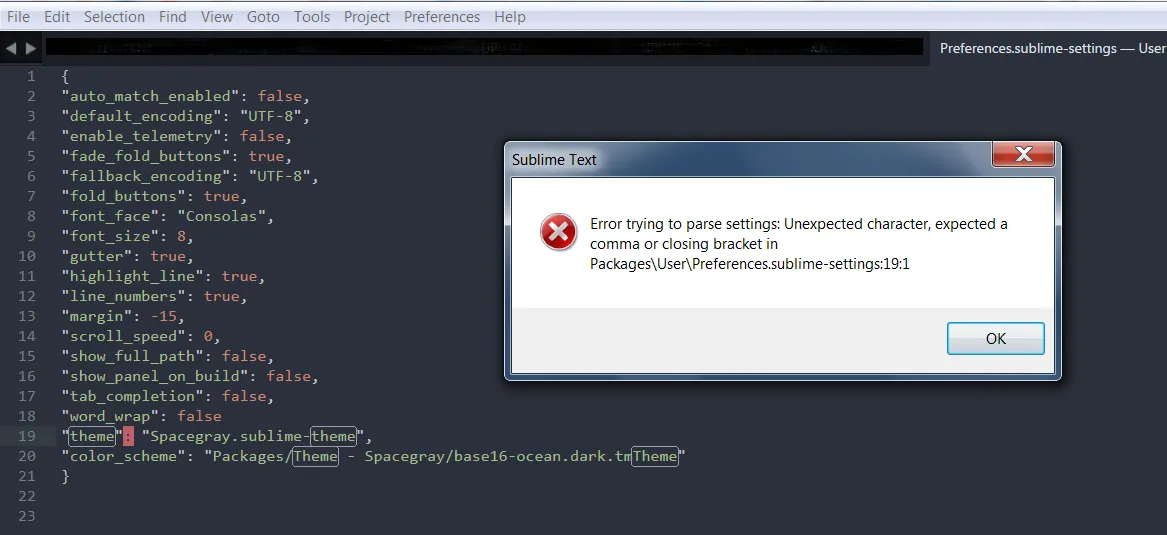1167x535 pixels.
Task: Click the "font_face" key
Action: (110, 217)
